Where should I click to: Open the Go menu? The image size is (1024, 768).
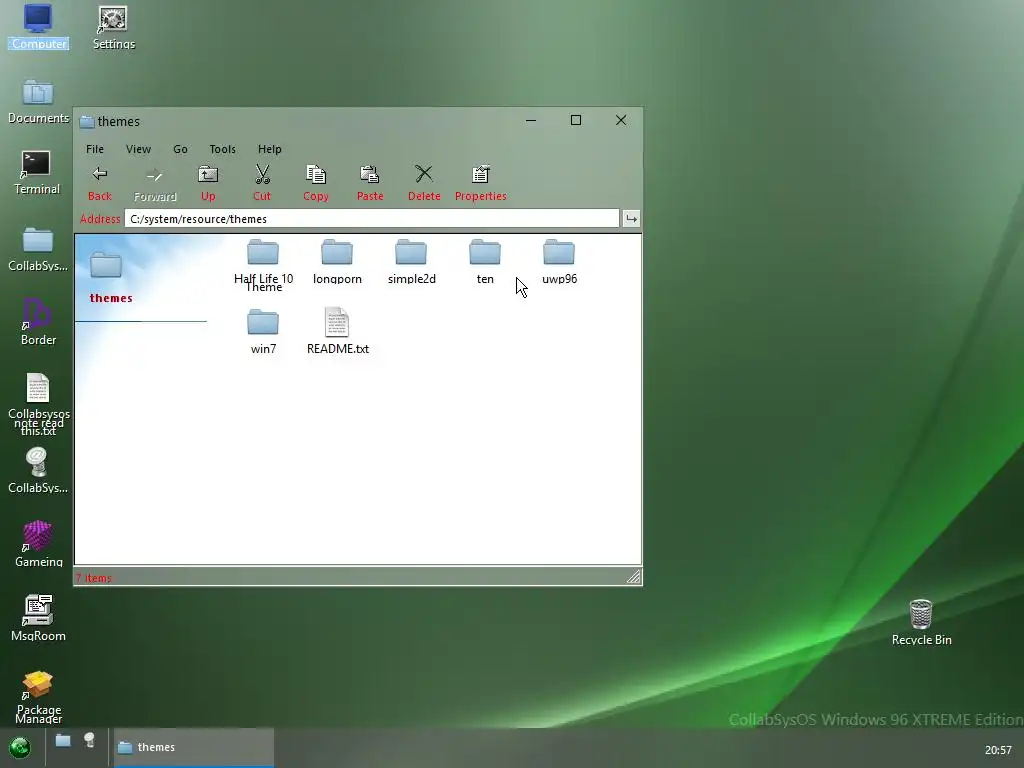180,149
